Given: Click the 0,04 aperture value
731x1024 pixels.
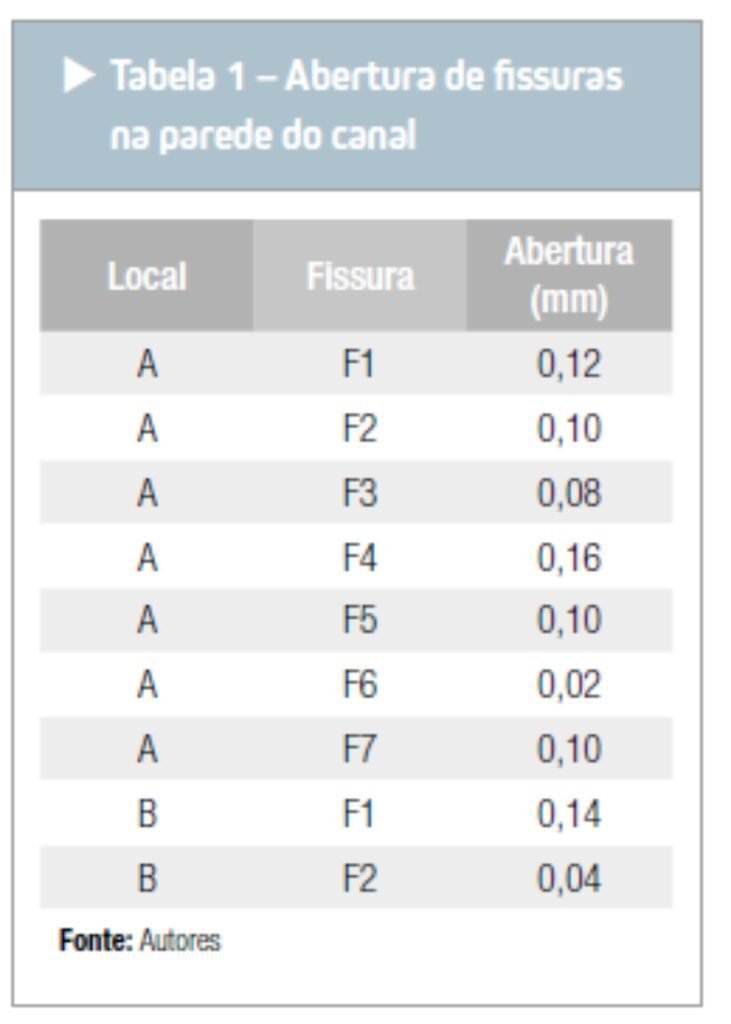Looking at the screenshot, I should [x=569, y=878].
